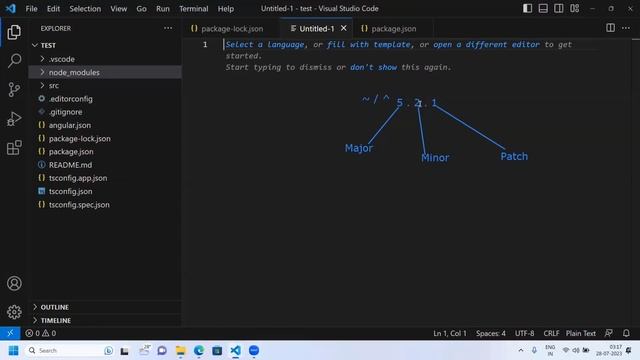Open the editor More Actions ellipsis
640x360 pixels.
coord(626,28)
